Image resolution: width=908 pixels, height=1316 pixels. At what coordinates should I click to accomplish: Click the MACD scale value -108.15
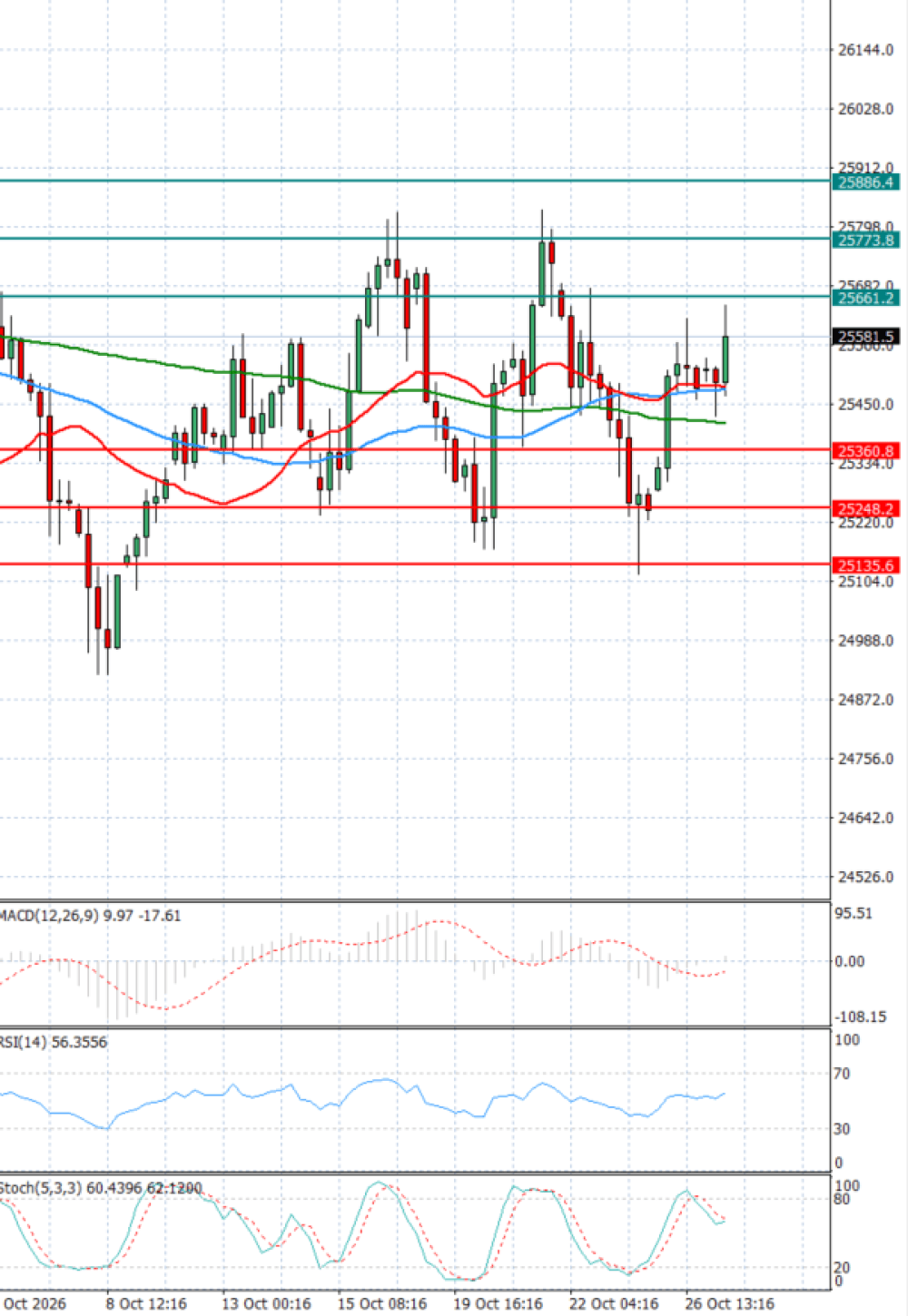pos(861,1016)
